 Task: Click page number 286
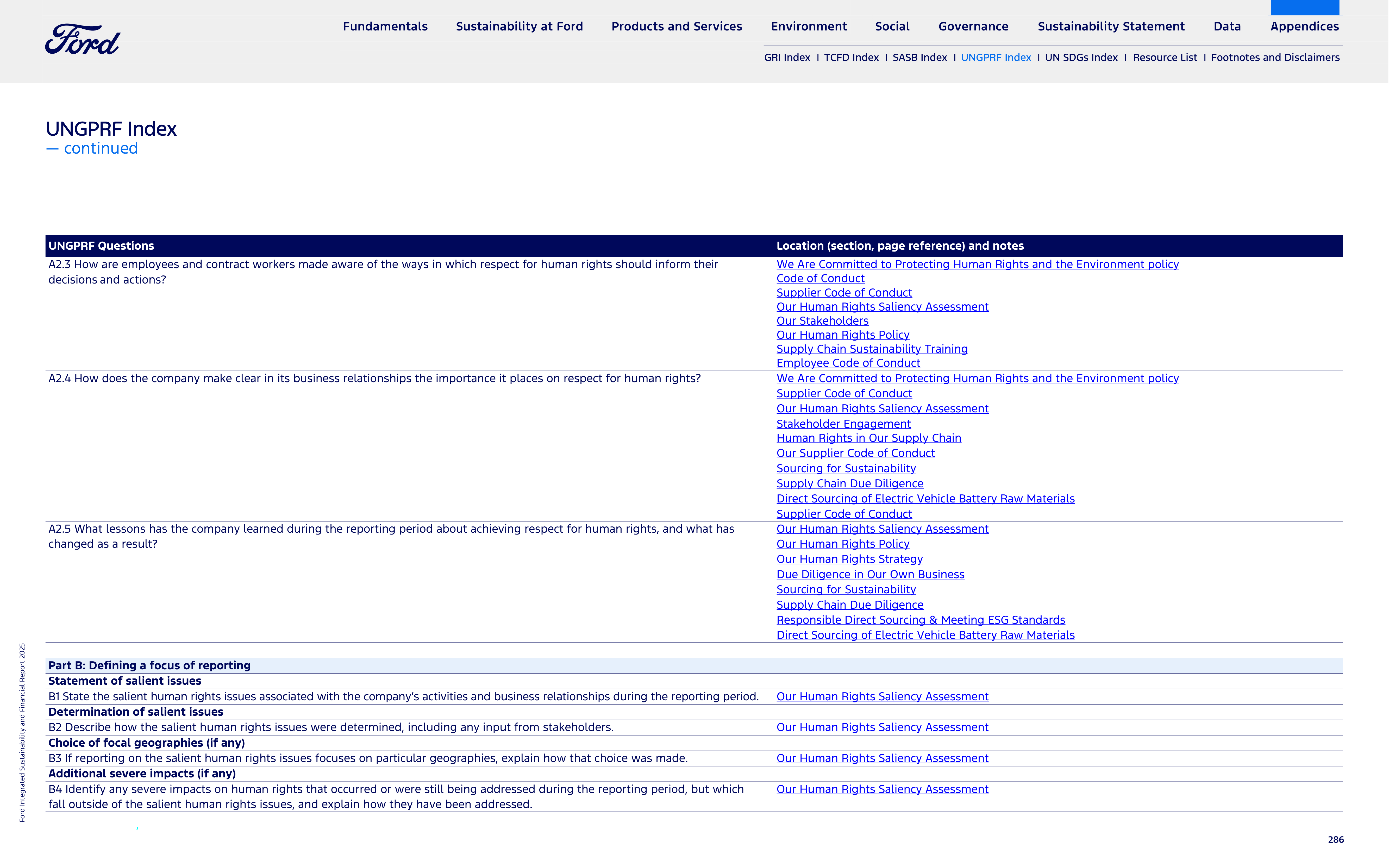click(x=1336, y=840)
